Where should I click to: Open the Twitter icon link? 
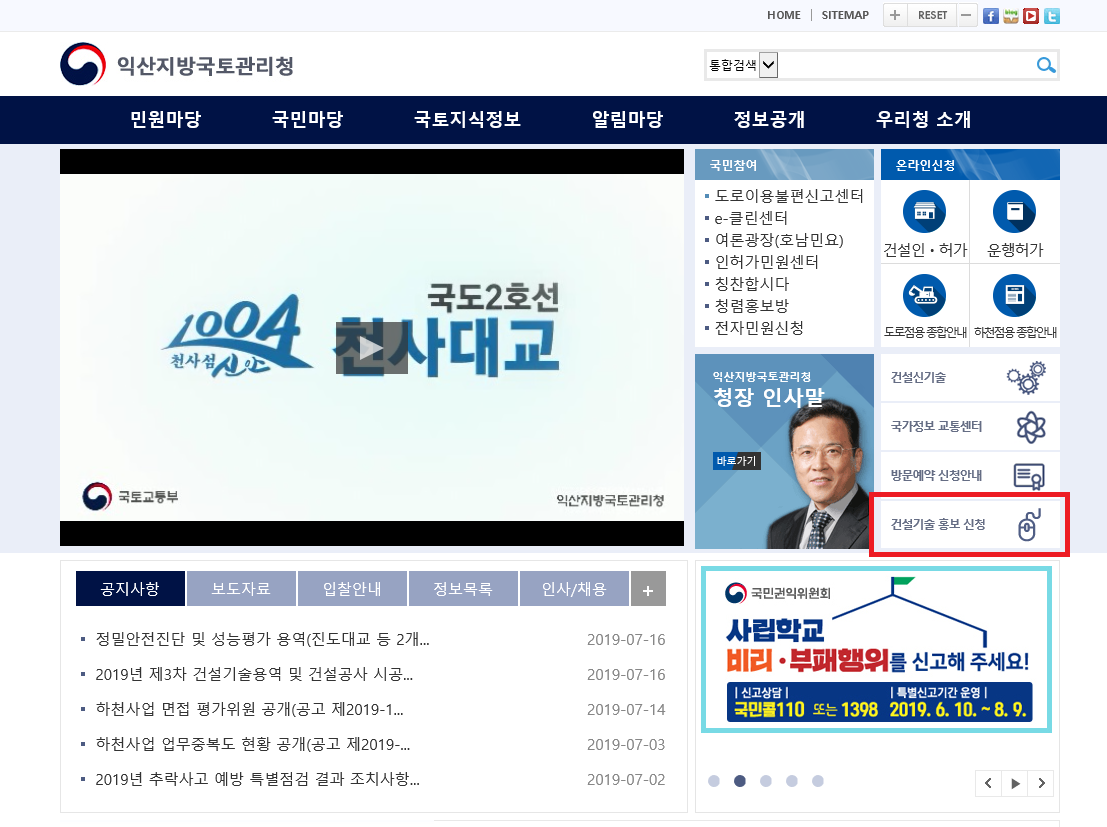tap(1051, 16)
